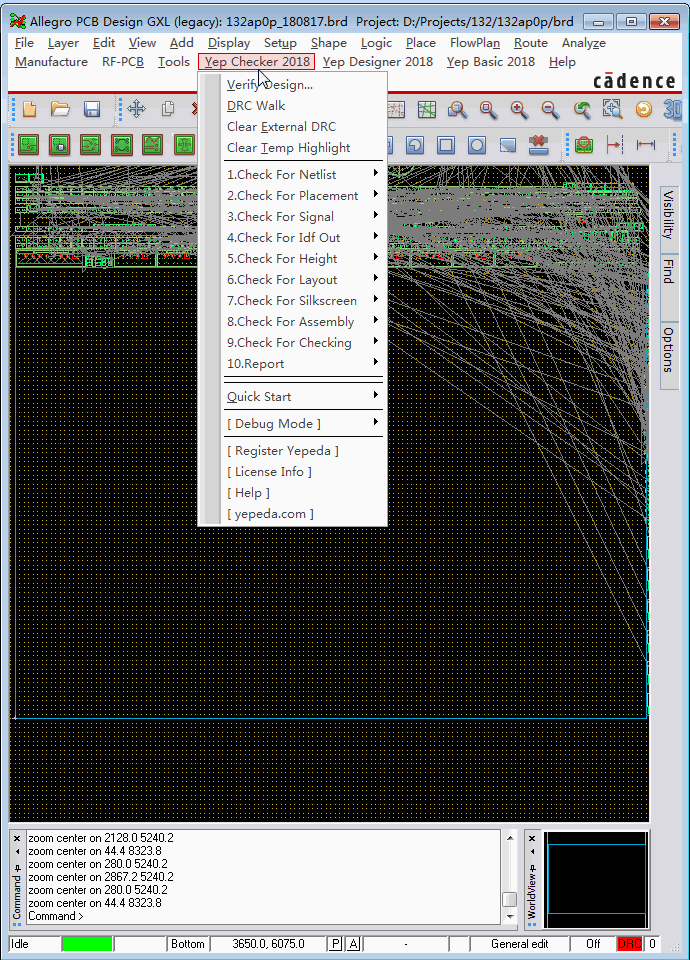Screen dimensions: 690x960
Task: Click the green status indicator in status bar
Action: tap(87, 943)
